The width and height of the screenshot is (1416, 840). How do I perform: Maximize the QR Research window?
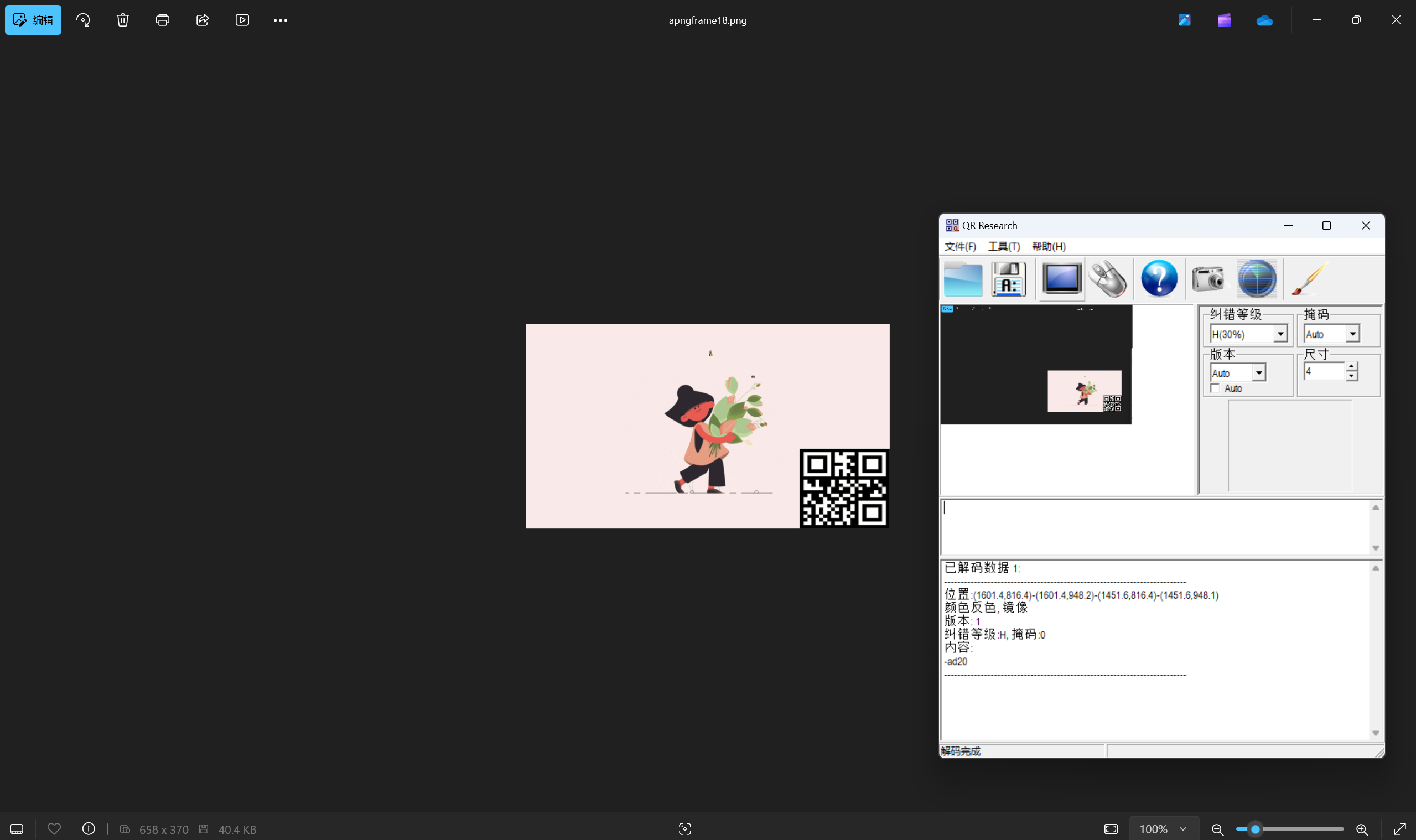pyautogui.click(x=1326, y=226)
